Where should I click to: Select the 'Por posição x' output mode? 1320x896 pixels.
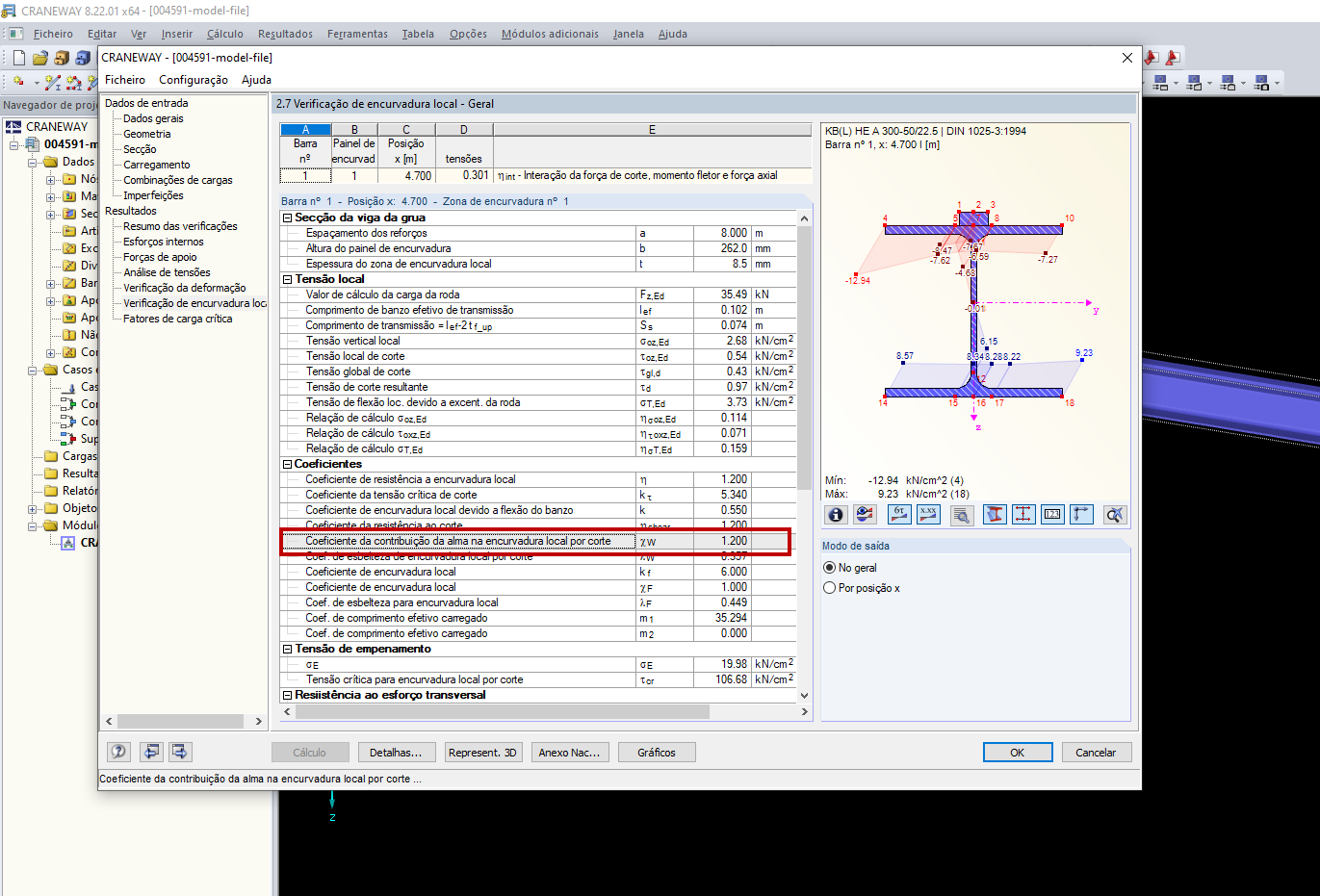830,588
